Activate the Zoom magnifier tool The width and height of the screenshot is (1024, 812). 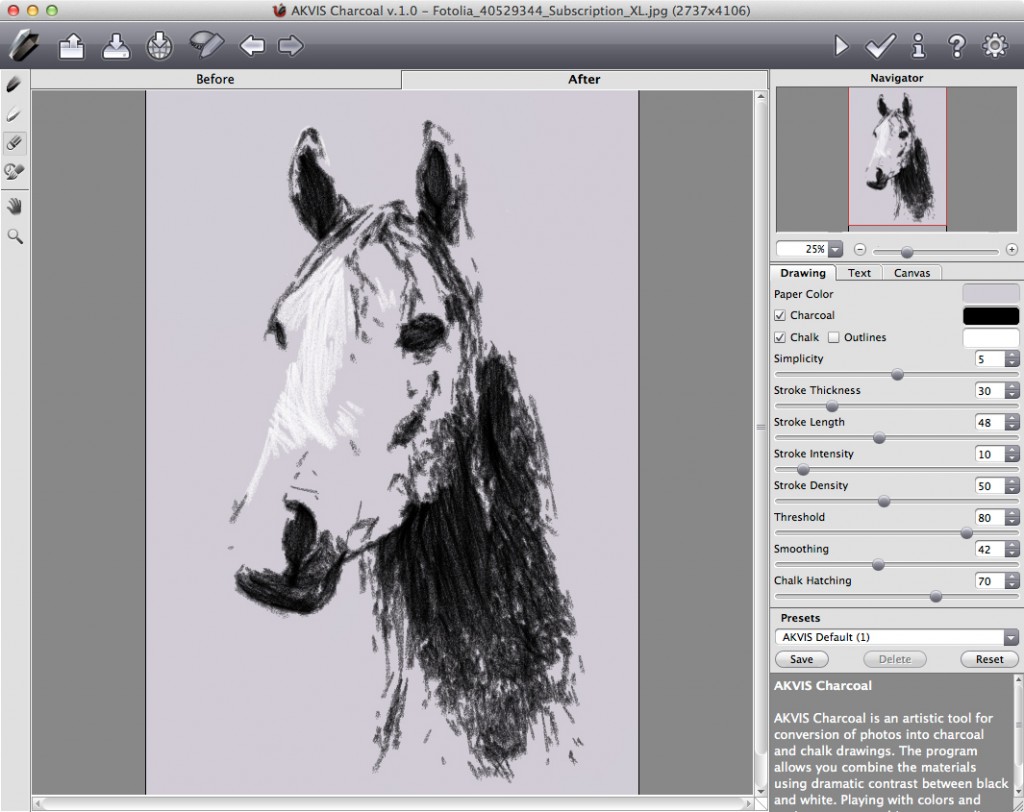click(x=14, y=236)
